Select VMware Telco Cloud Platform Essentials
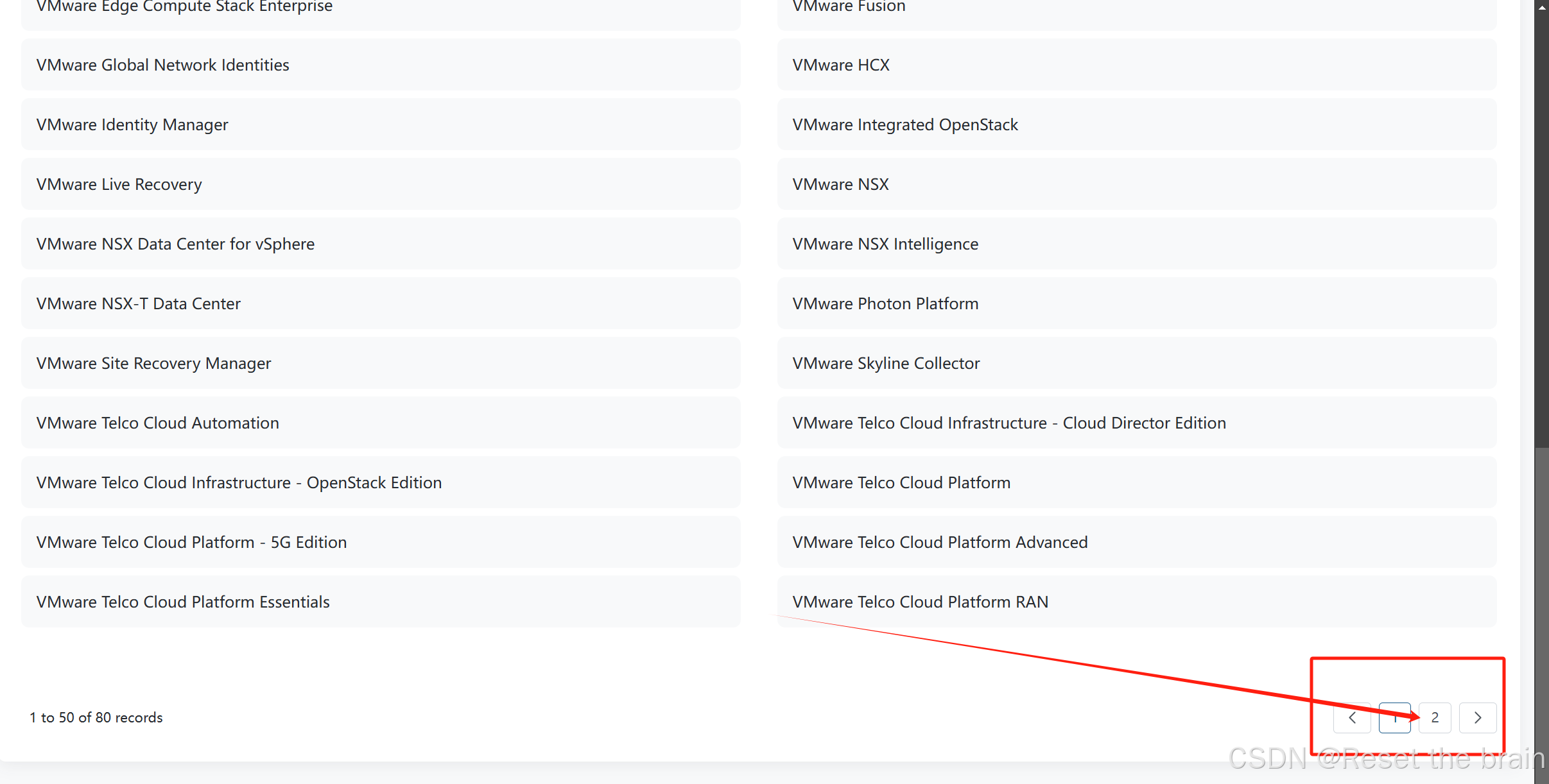Viewport: 1549px width, 784px height. (x=183, y=602)
